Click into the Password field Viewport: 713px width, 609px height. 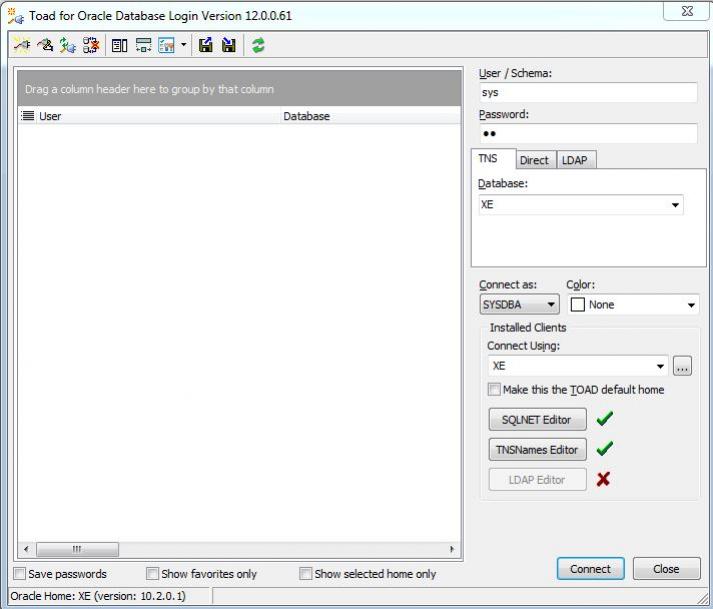[x=588, y=133]
